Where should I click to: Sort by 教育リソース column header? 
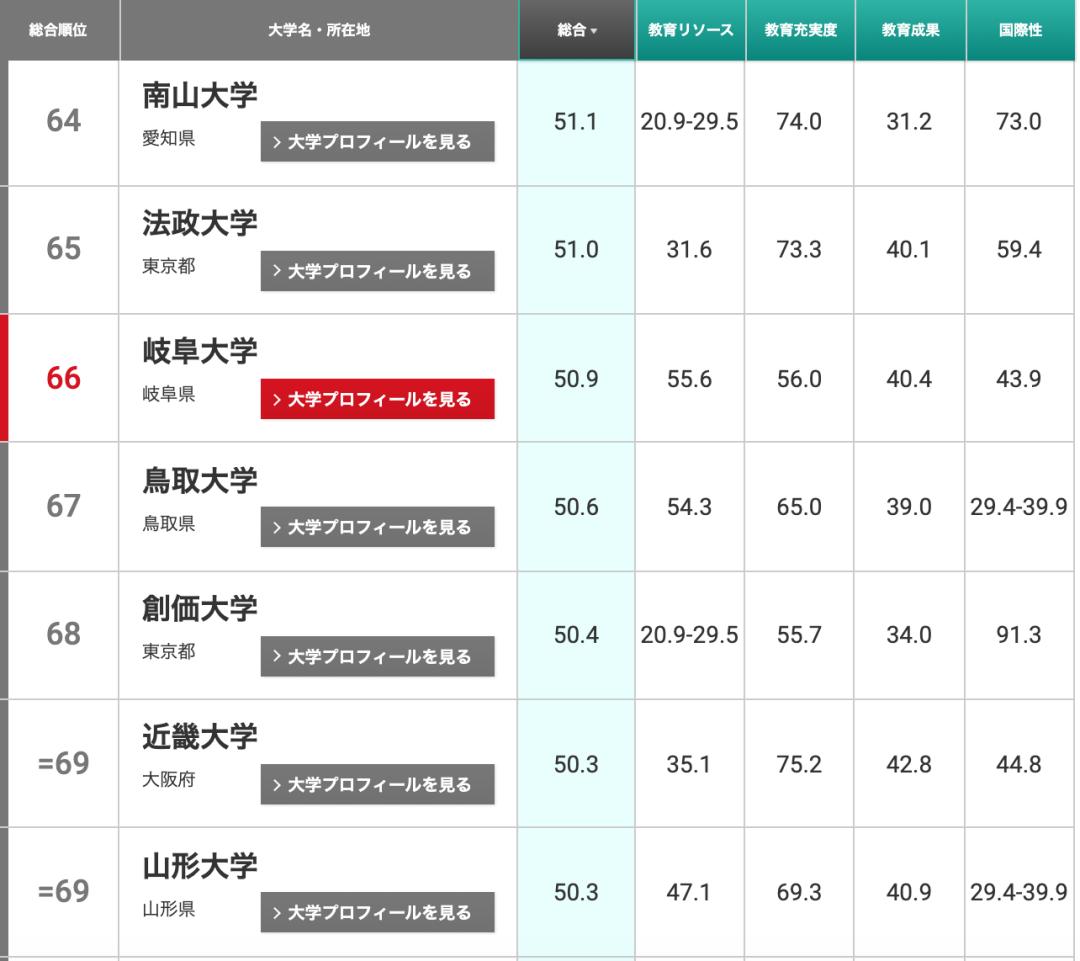pos(690,30)
